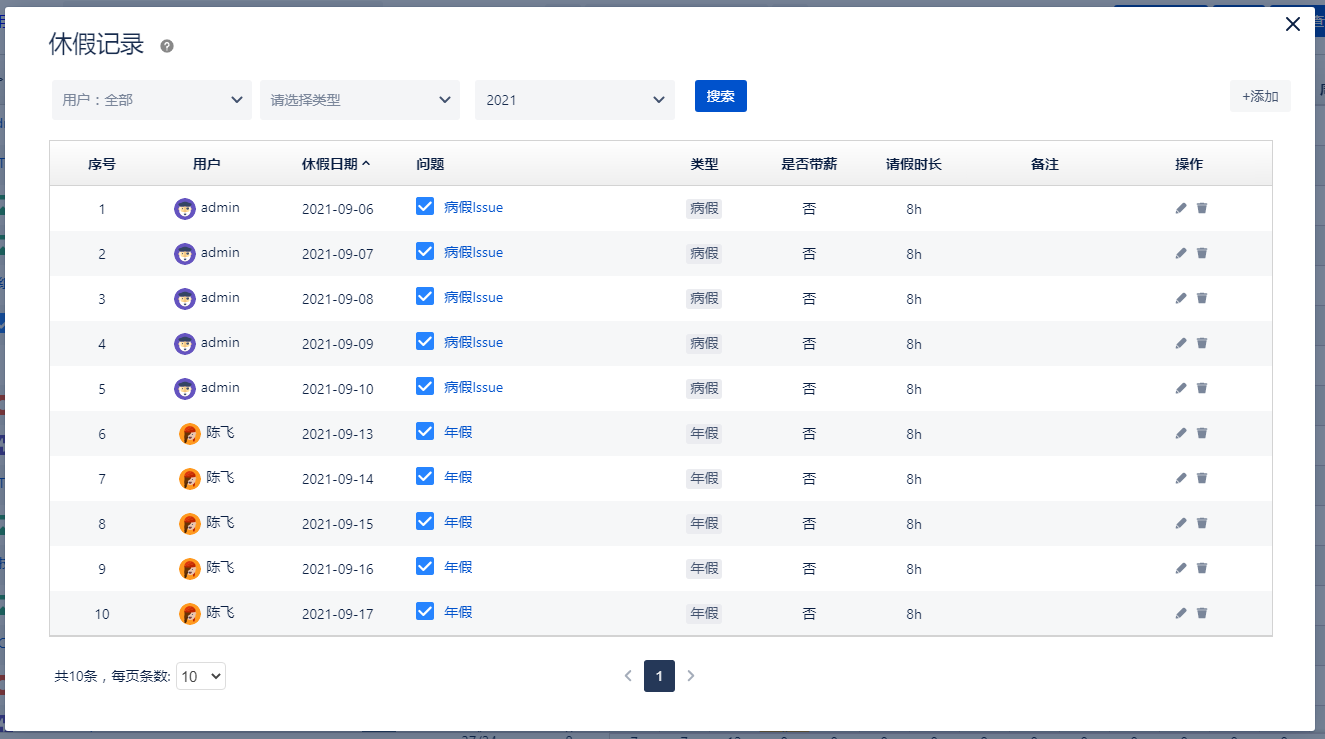Delete the 2021-09-07 leave record via trash icon
1325x739 pixels.
(x=1202, y=253)
